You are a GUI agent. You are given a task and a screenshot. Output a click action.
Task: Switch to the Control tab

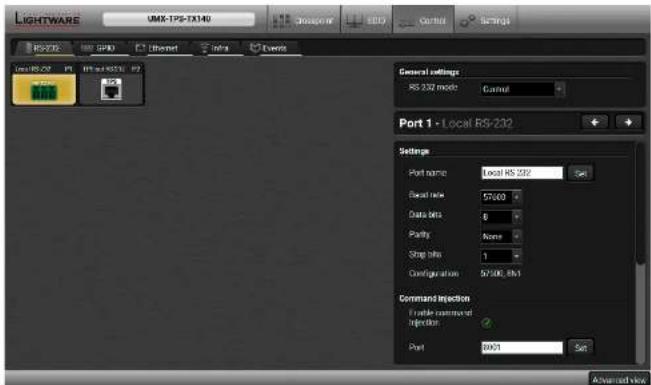pyautogui.click(x=423, y=20)
